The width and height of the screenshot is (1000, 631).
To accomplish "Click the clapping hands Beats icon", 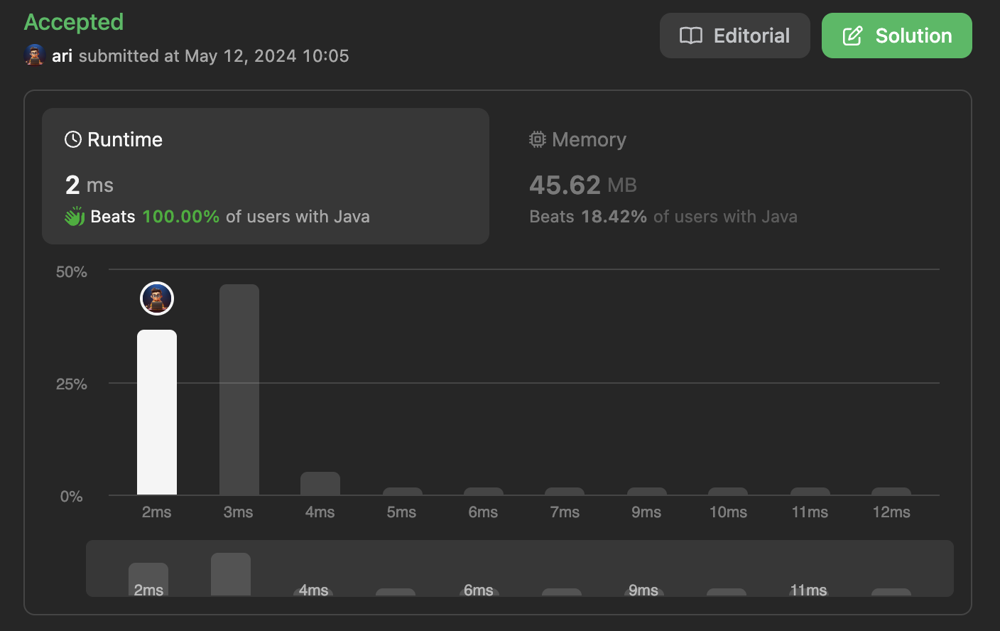I will tap(75, 216).
